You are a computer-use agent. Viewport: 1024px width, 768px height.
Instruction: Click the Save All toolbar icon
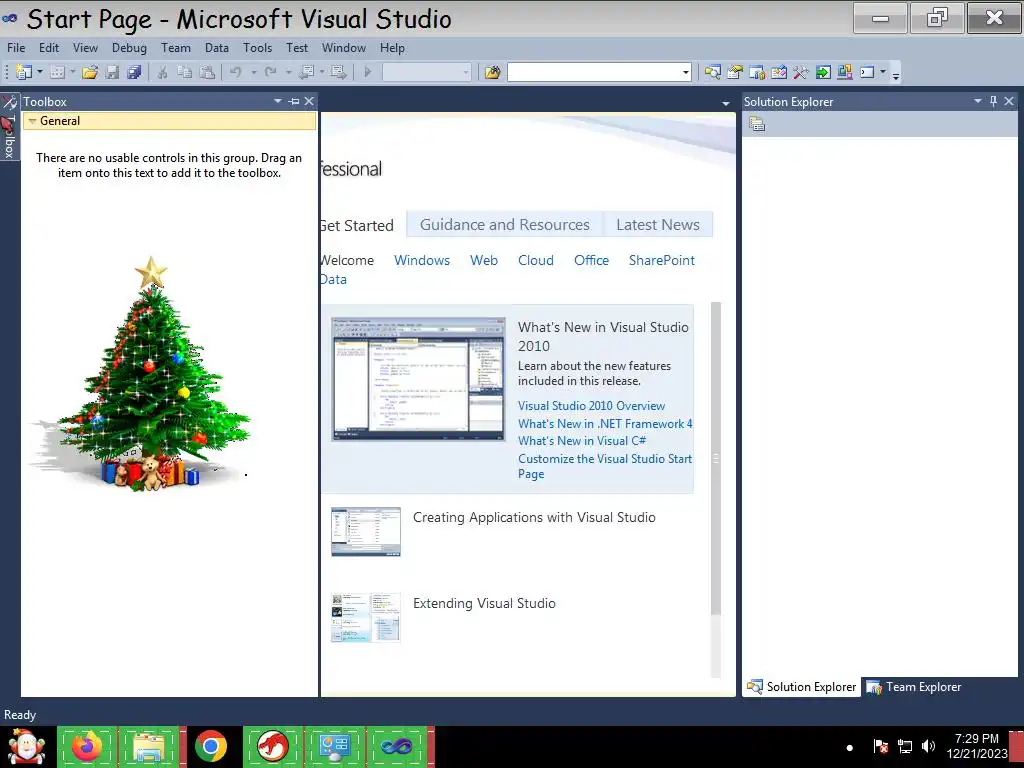(135, 72)
